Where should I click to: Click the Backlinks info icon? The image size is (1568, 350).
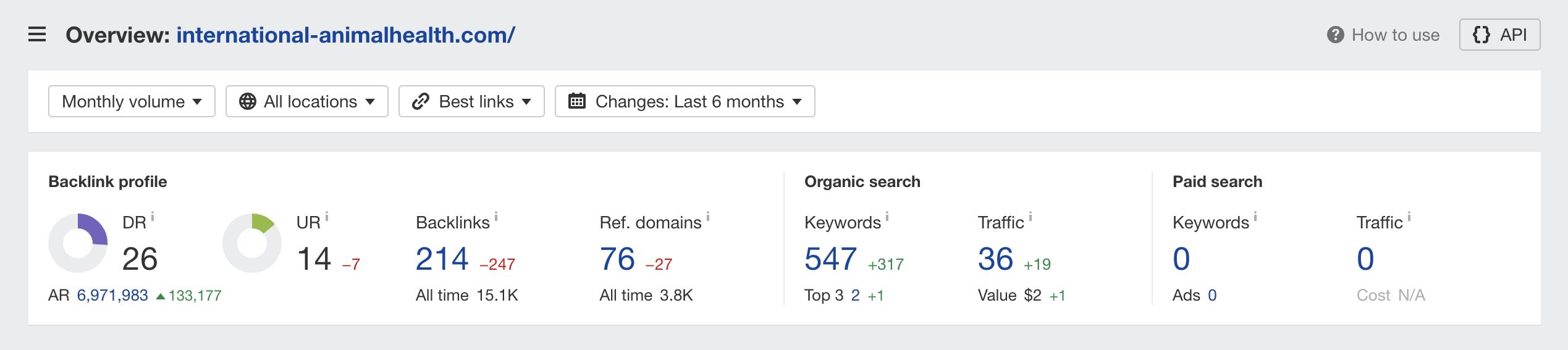pos(496,217)
